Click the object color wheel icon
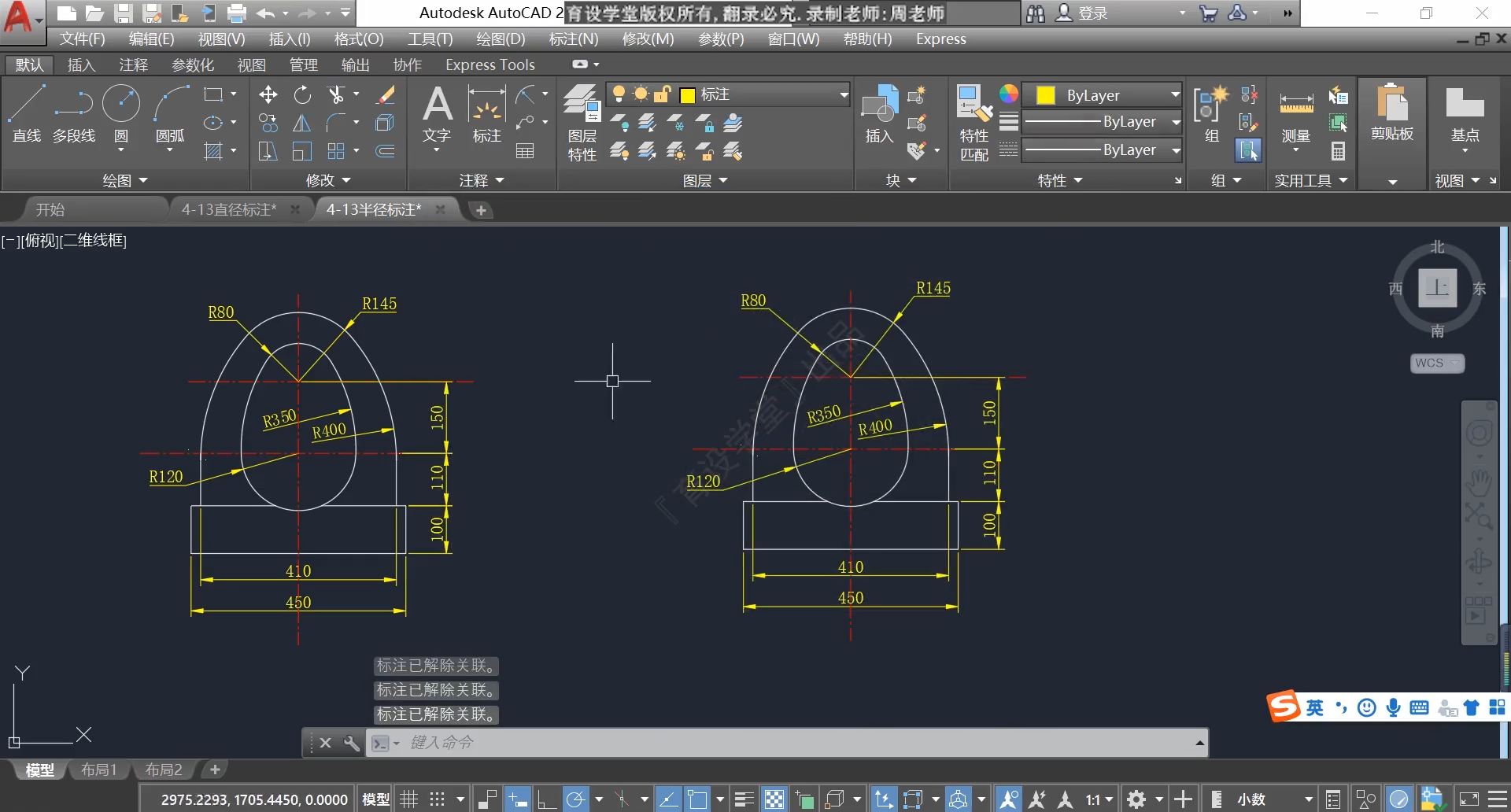Viewport: 1511px width, 812px height. (1009, 94)
